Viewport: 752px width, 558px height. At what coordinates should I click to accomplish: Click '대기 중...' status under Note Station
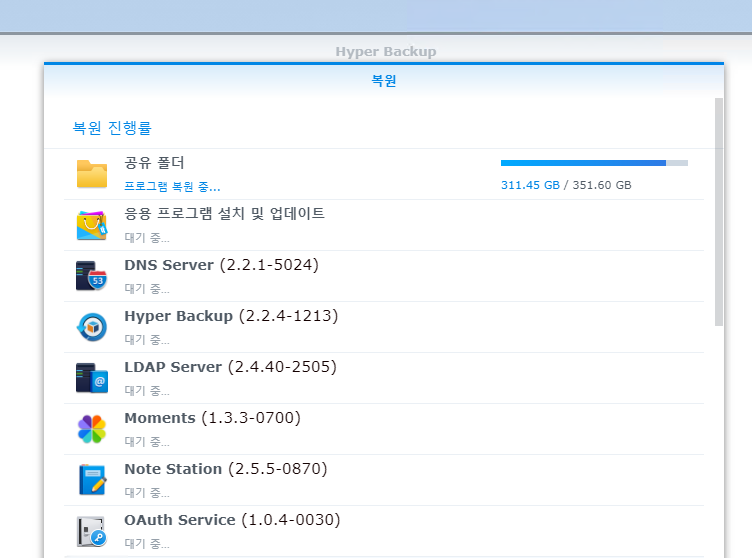pyautogui.click(x=147, y=492)
